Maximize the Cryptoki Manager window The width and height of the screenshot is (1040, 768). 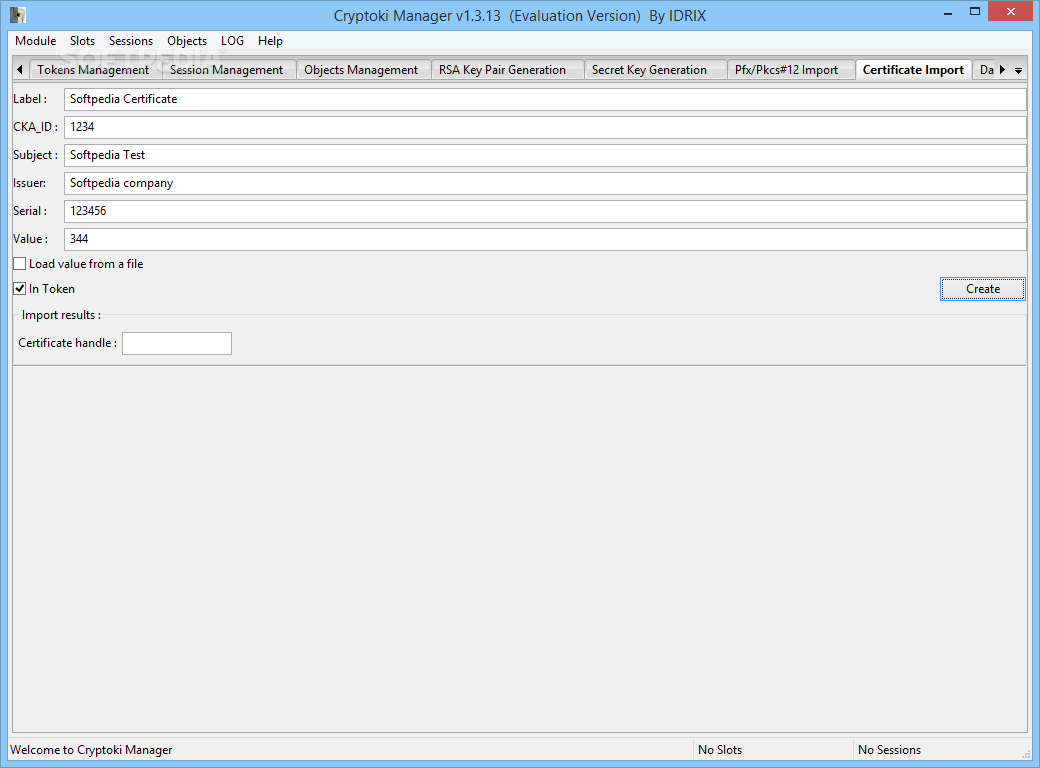tap(975, 13)
